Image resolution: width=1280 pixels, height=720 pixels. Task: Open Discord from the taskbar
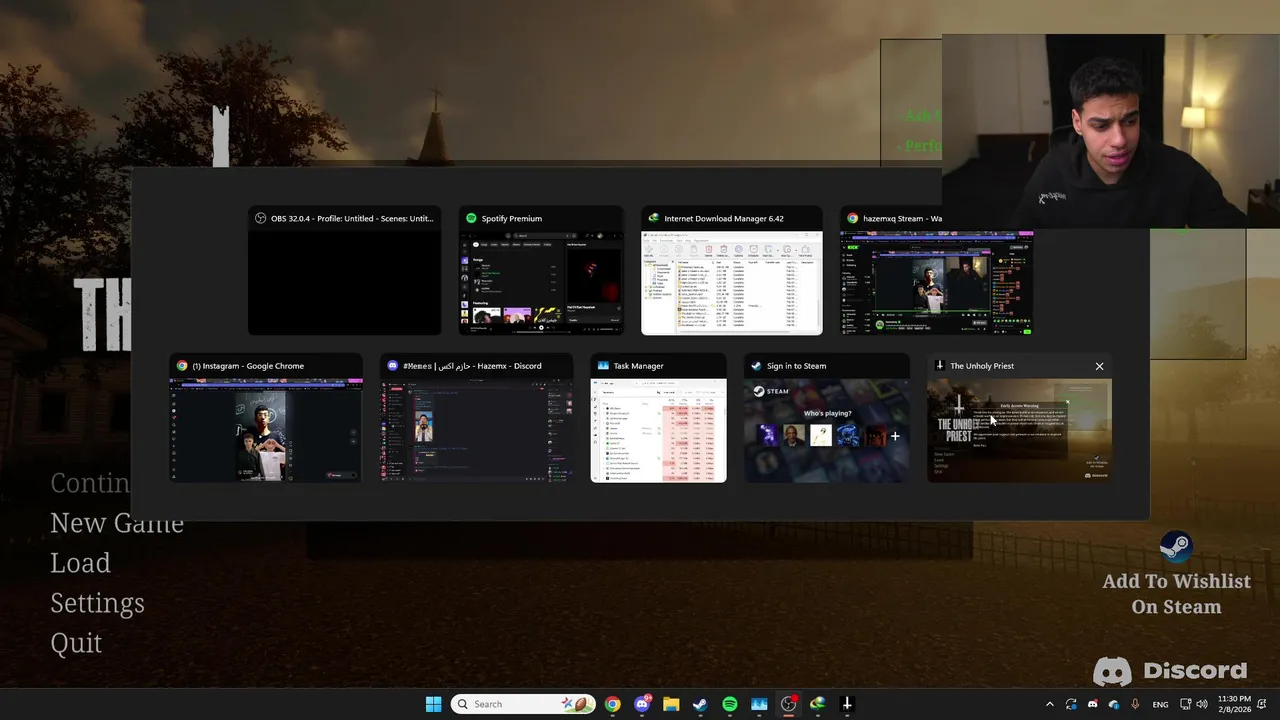[x=642, y=704]
